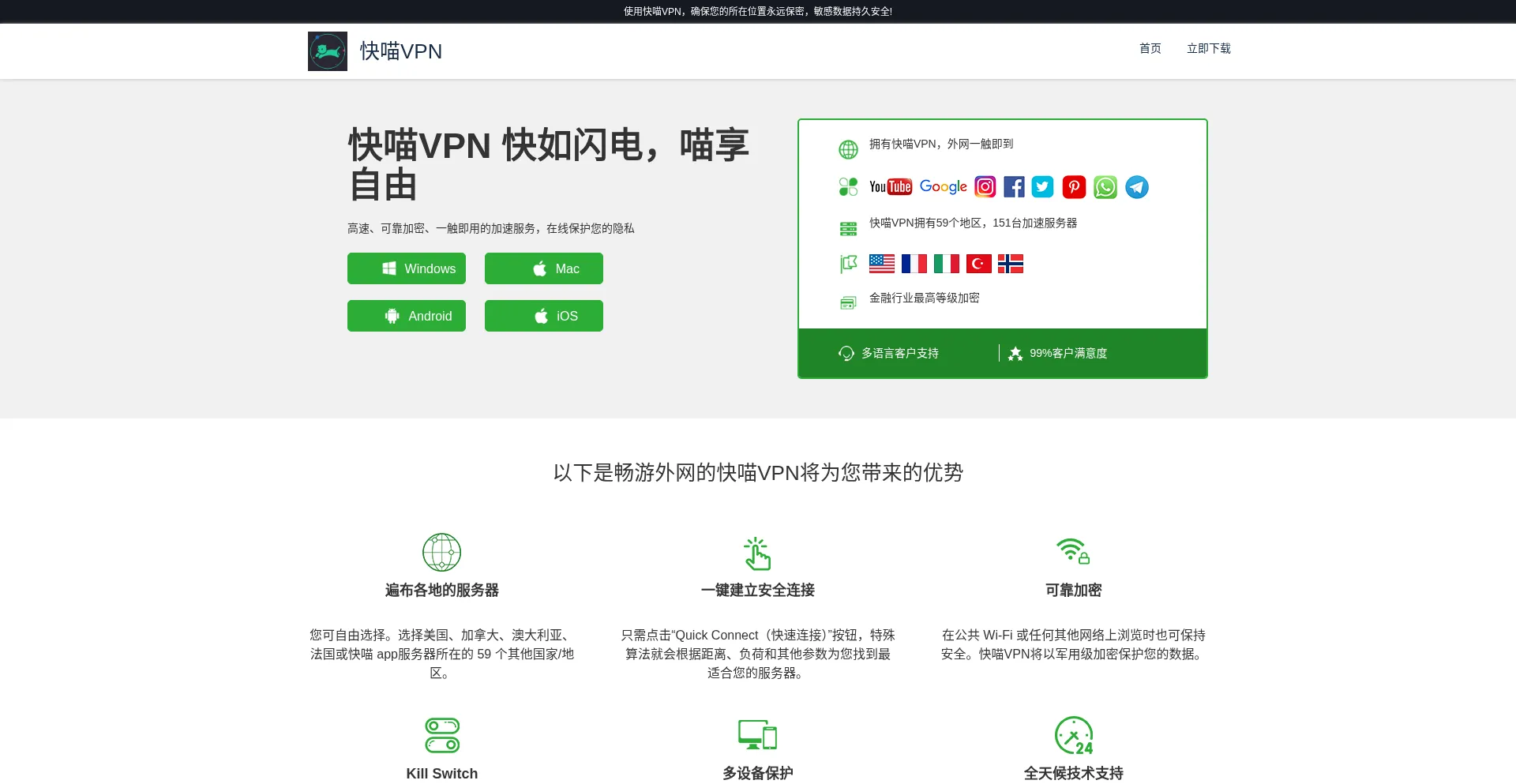This screenshot has height=784, width=1516.
Task: Click the globe icon beside 外网一触即到
Action: click(848, 149)
